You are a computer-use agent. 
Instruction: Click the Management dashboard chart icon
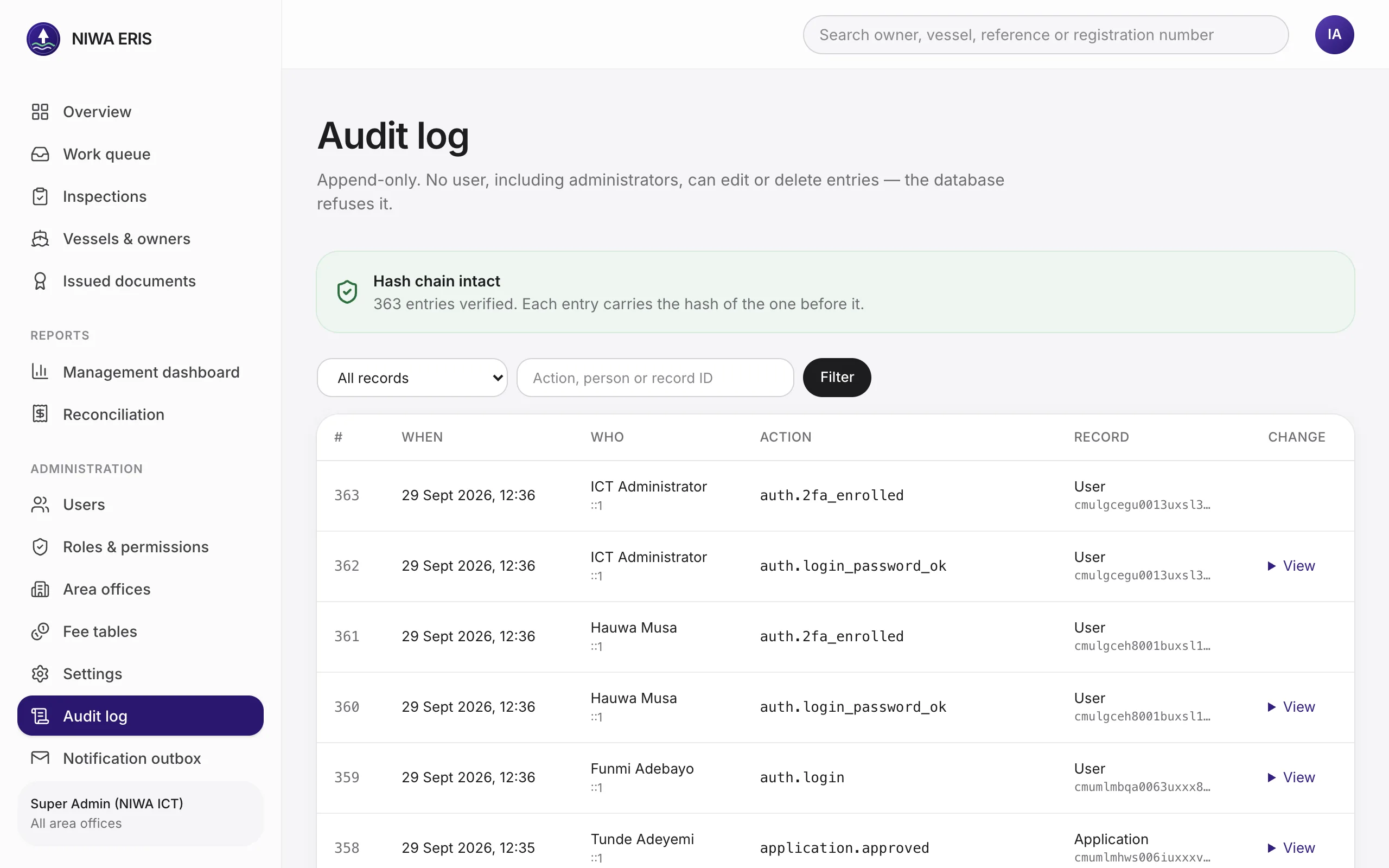(40, 372)
